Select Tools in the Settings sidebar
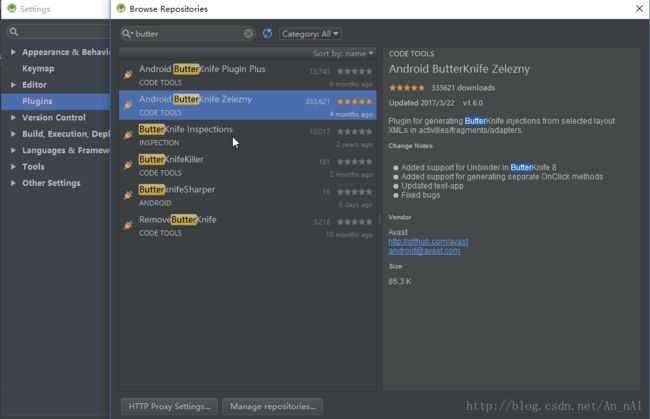The image size is (650, 419). (33, 167)
